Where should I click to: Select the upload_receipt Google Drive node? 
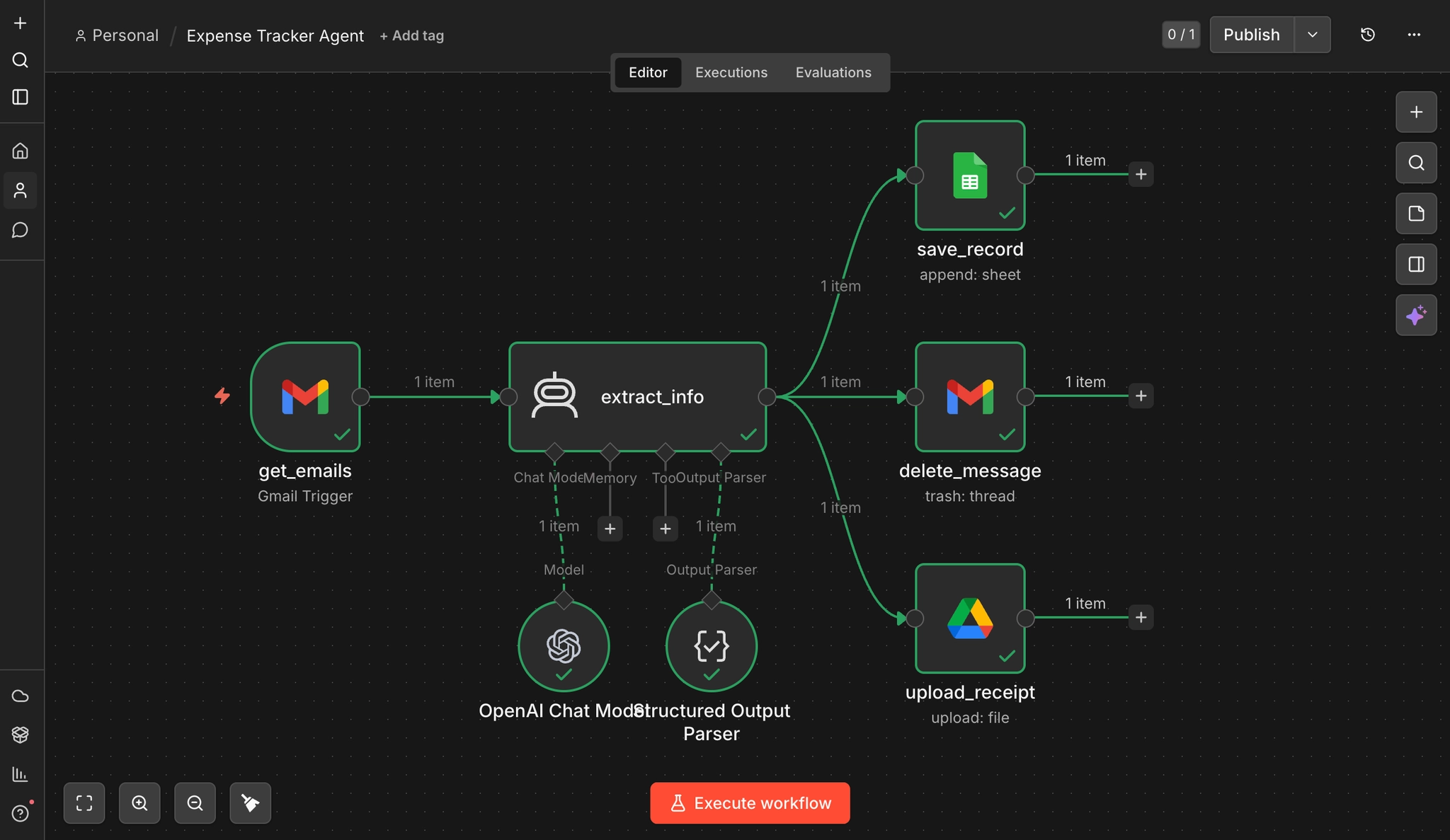970,619
